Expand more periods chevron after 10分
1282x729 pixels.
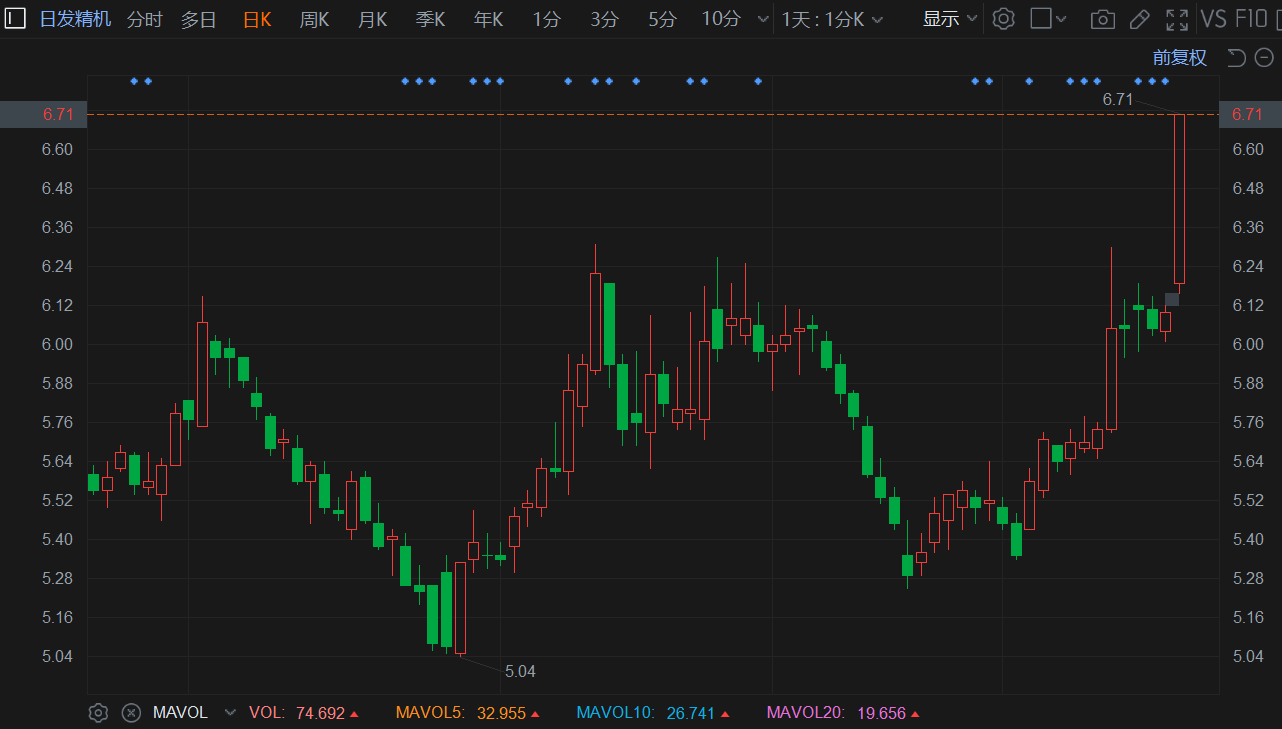point(764,19)
